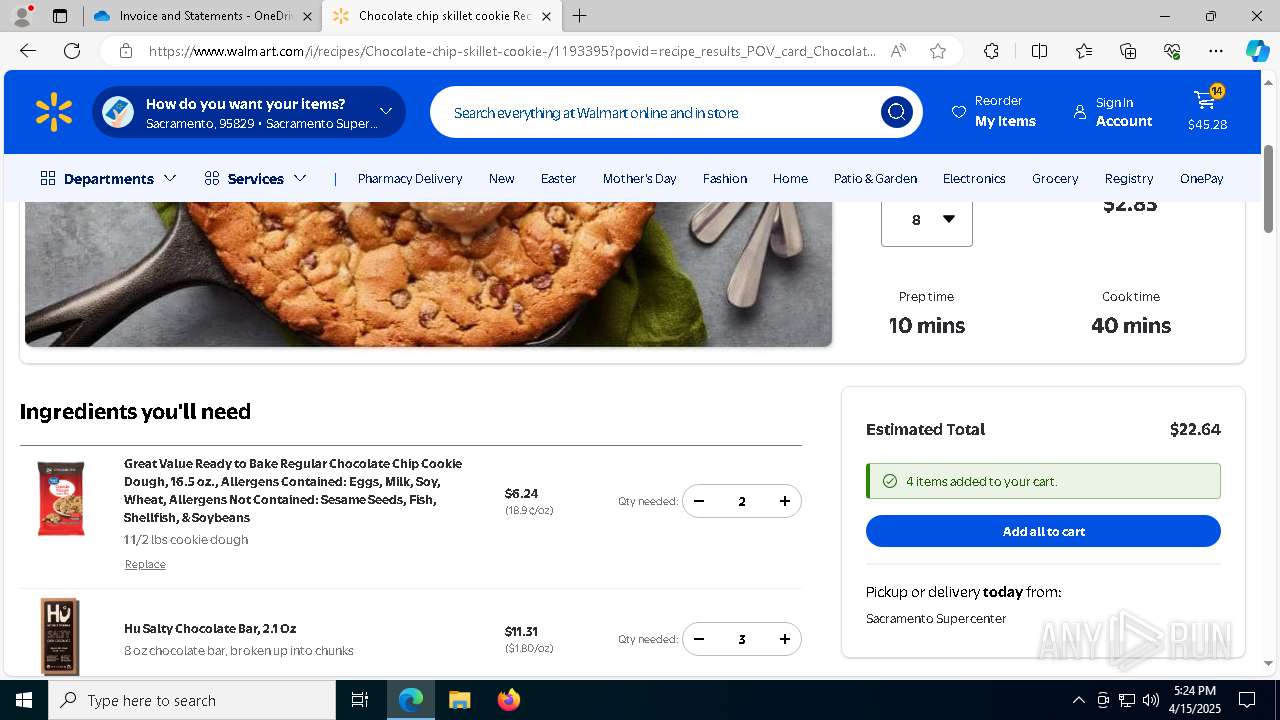The height and width of the screenshot is (720, 1280).
Task: Open a new browser tab
Action: (580, 16)
